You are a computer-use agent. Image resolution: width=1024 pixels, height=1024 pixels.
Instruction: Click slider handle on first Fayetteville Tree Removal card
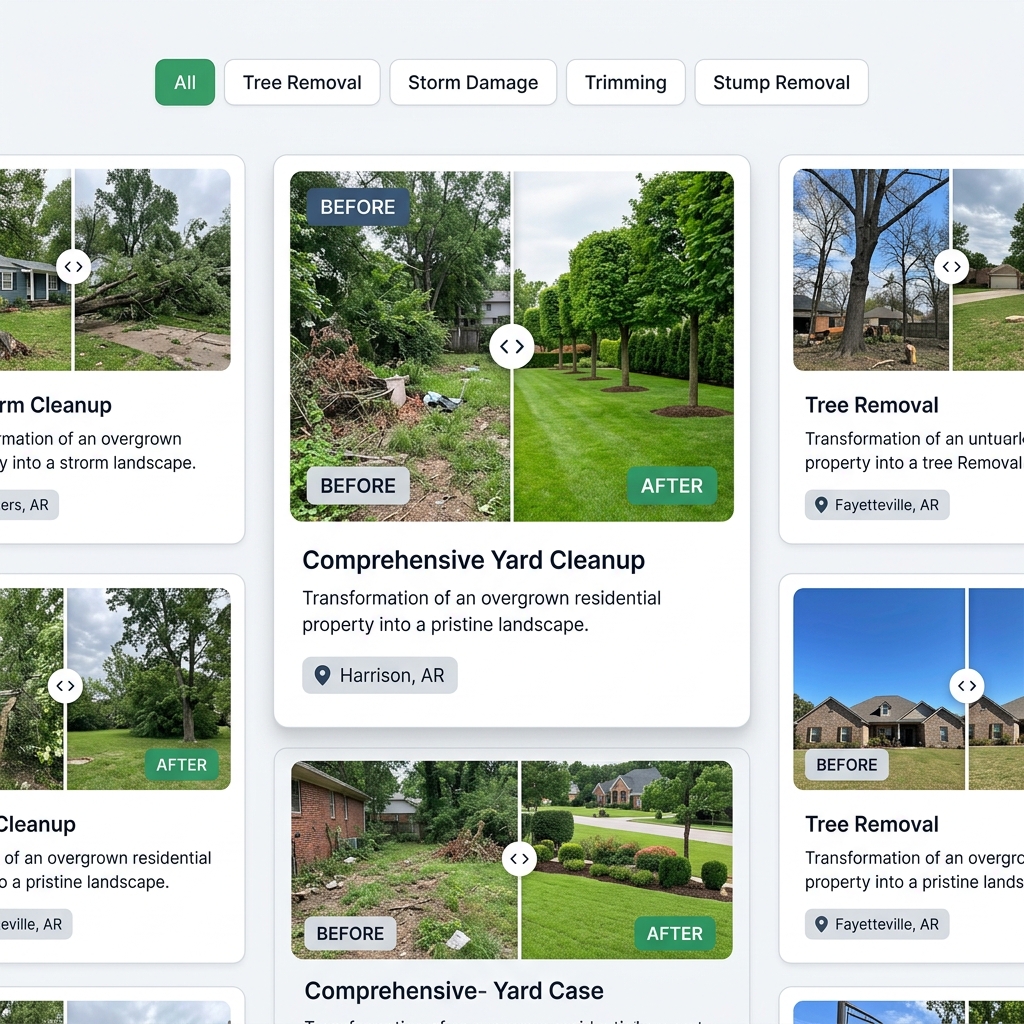tap(951, 266)
